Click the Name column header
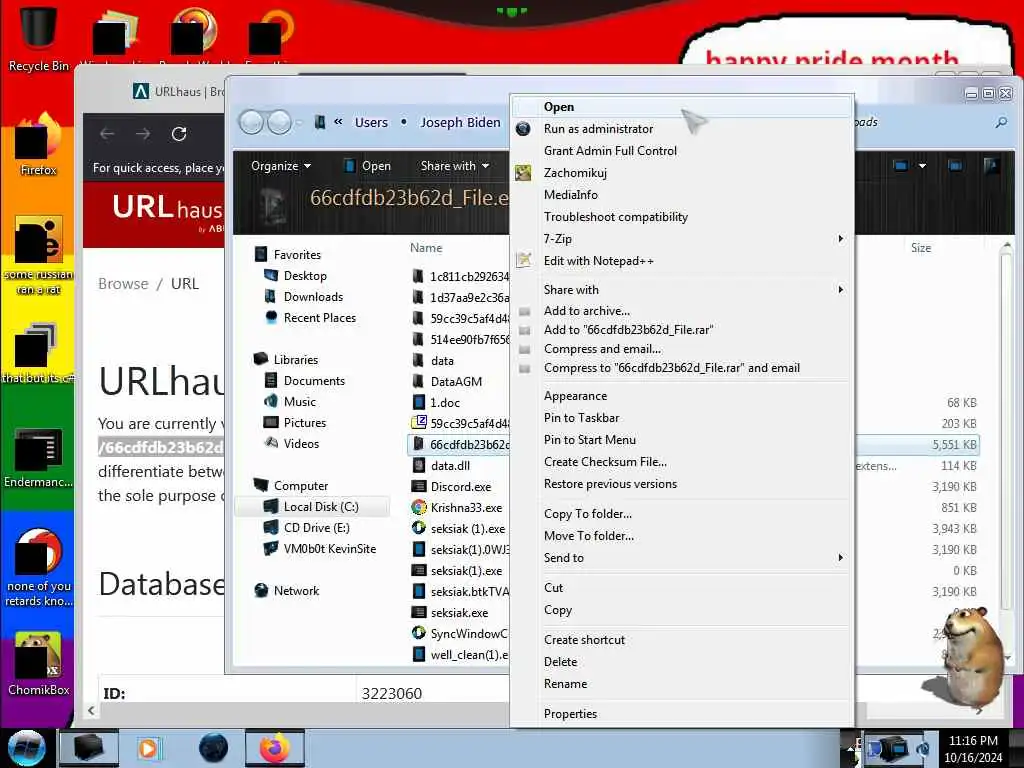 tap(426, 248)
